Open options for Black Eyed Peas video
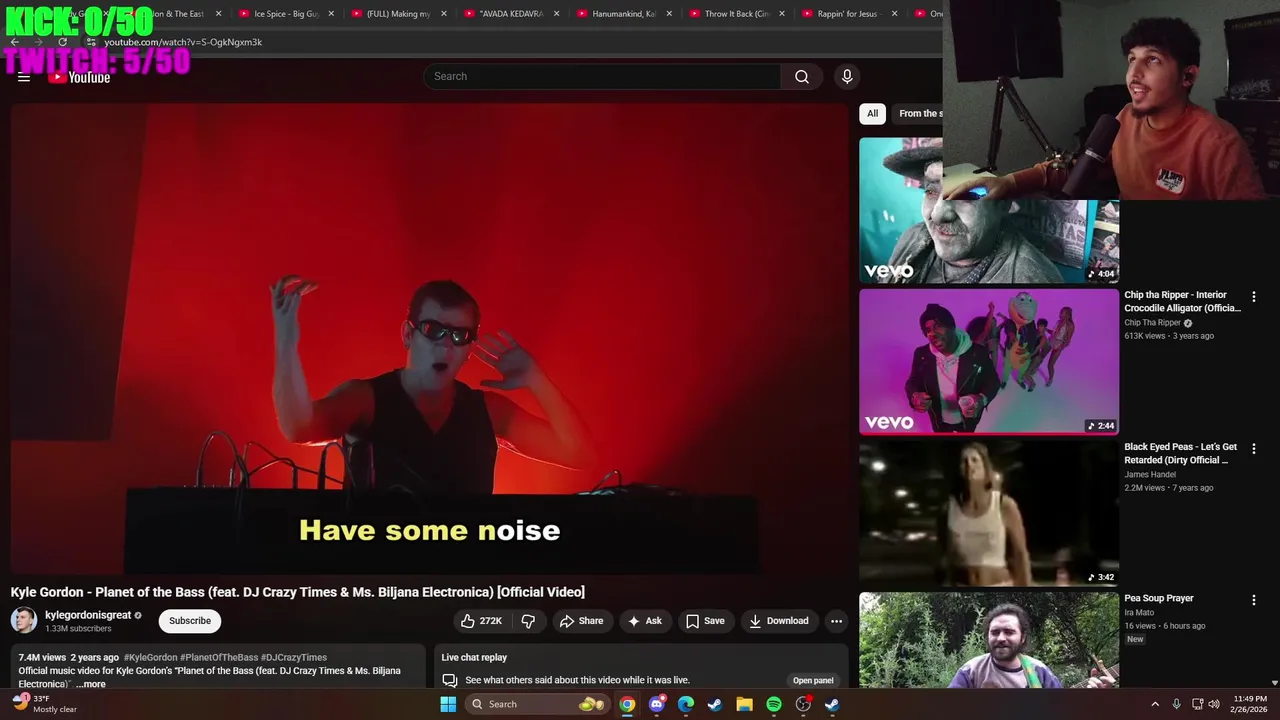The height and width of the screenshot is (720, 1280). [1253, 449]
